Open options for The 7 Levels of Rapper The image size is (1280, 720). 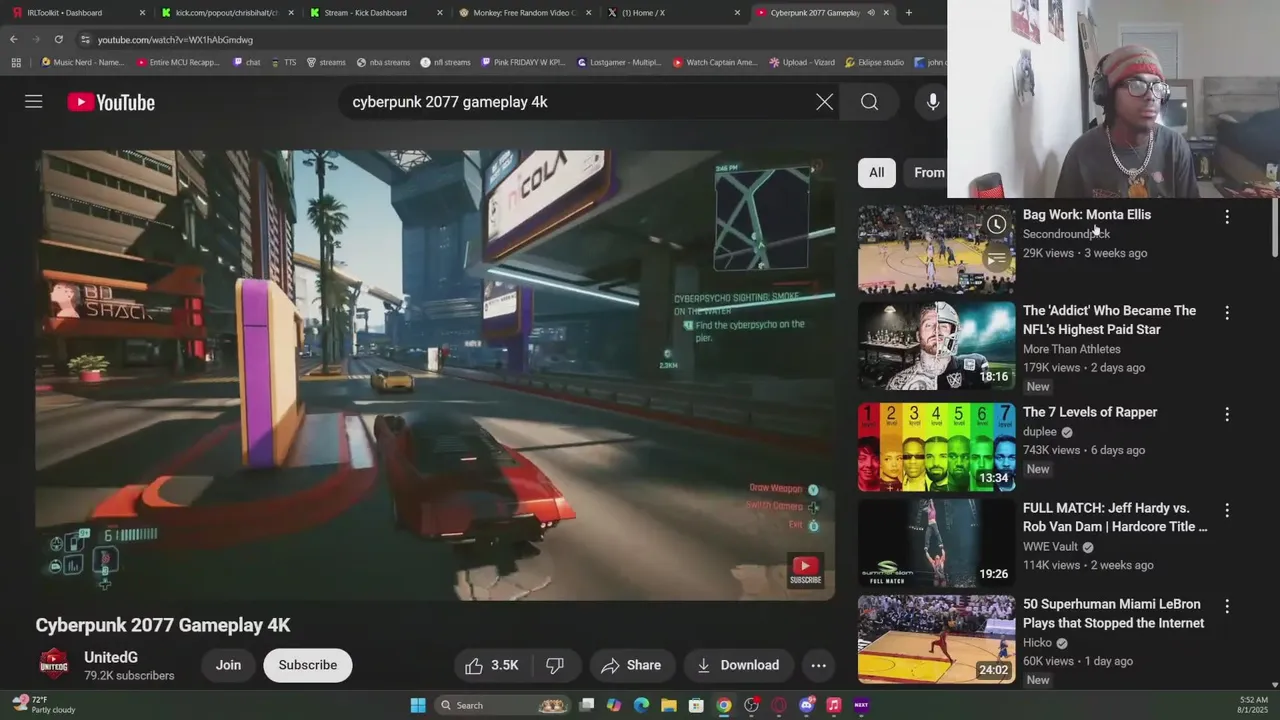coord(1227,414)
